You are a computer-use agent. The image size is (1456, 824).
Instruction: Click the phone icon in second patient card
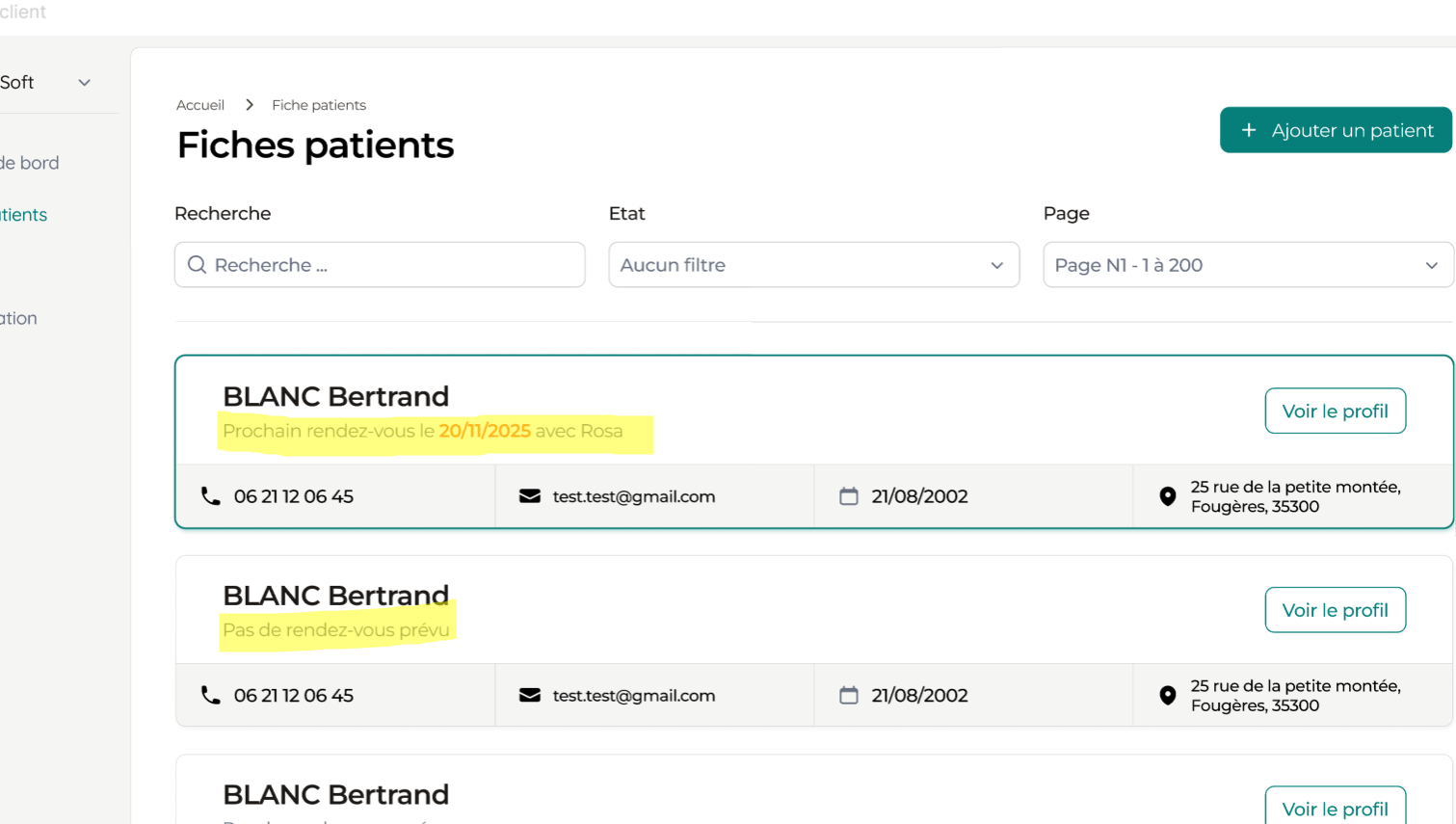tap(210, 695)
